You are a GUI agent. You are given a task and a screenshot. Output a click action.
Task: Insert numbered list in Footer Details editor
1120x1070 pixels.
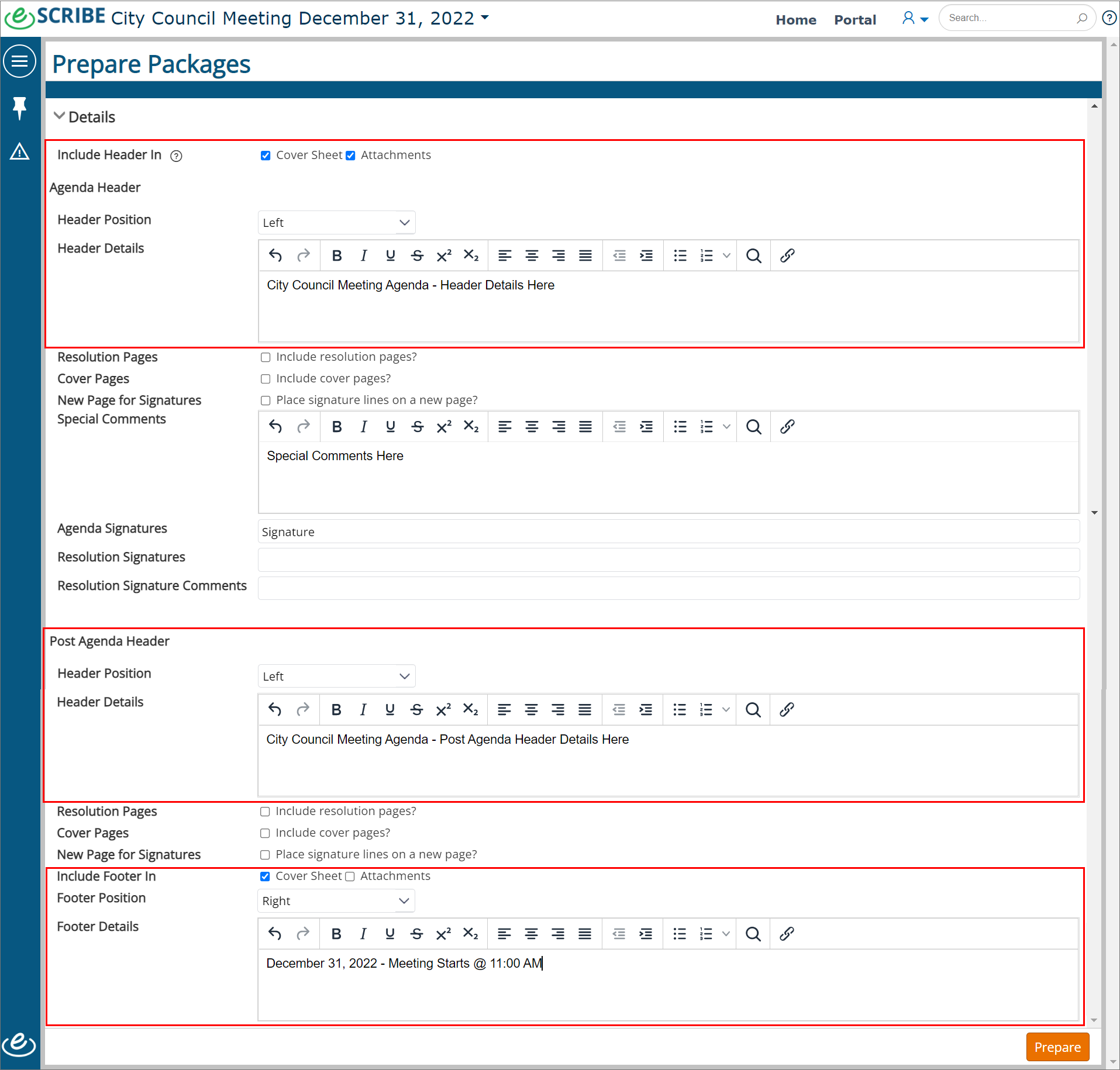(707, 933)
